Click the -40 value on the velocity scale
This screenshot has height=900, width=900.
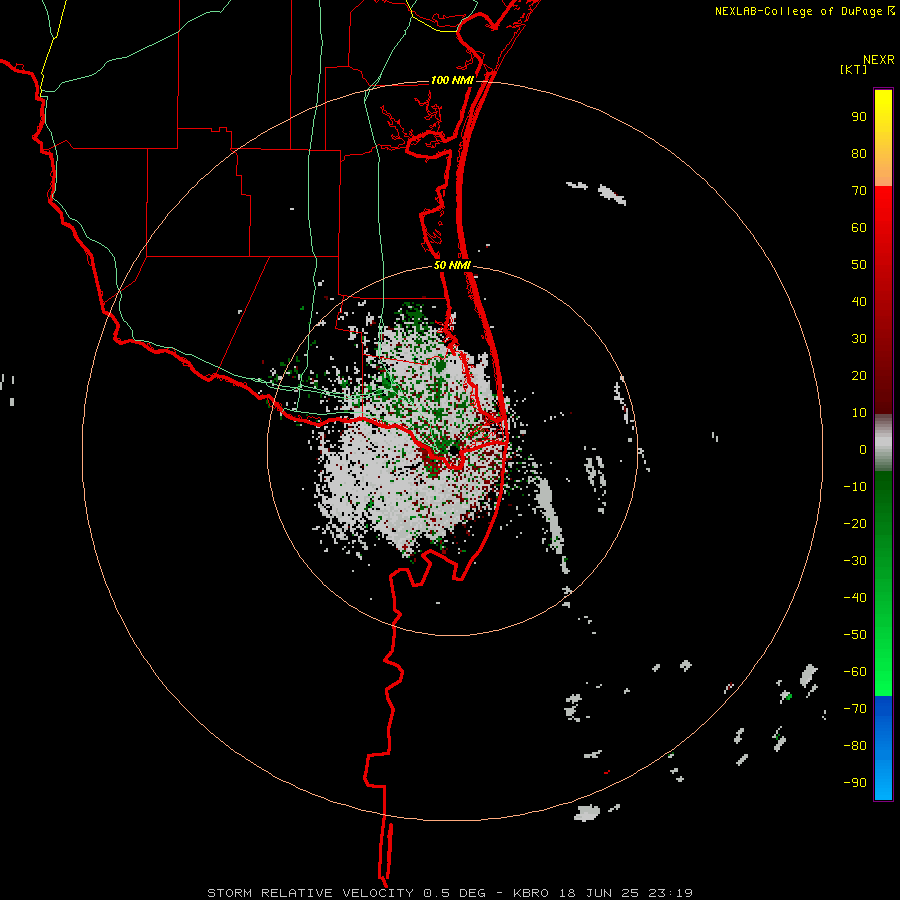pos(855,598)
